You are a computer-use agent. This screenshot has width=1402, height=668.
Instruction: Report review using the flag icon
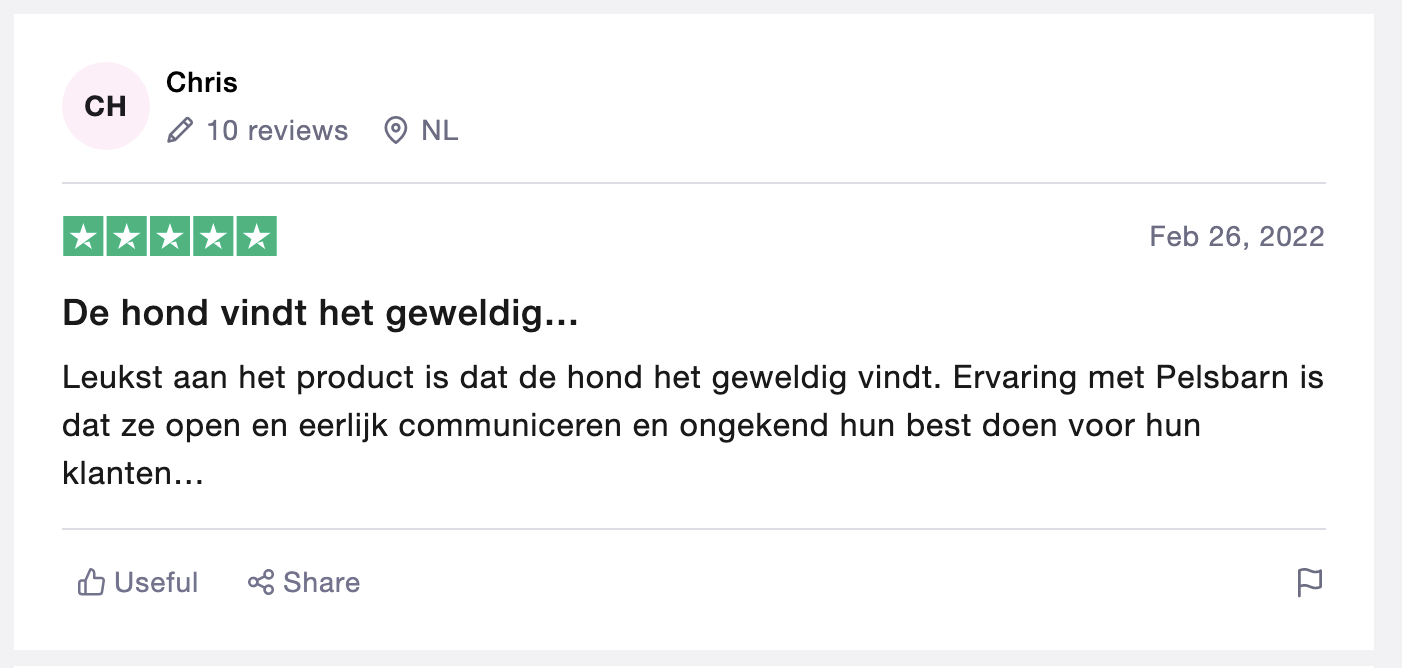pos(1310,582)
